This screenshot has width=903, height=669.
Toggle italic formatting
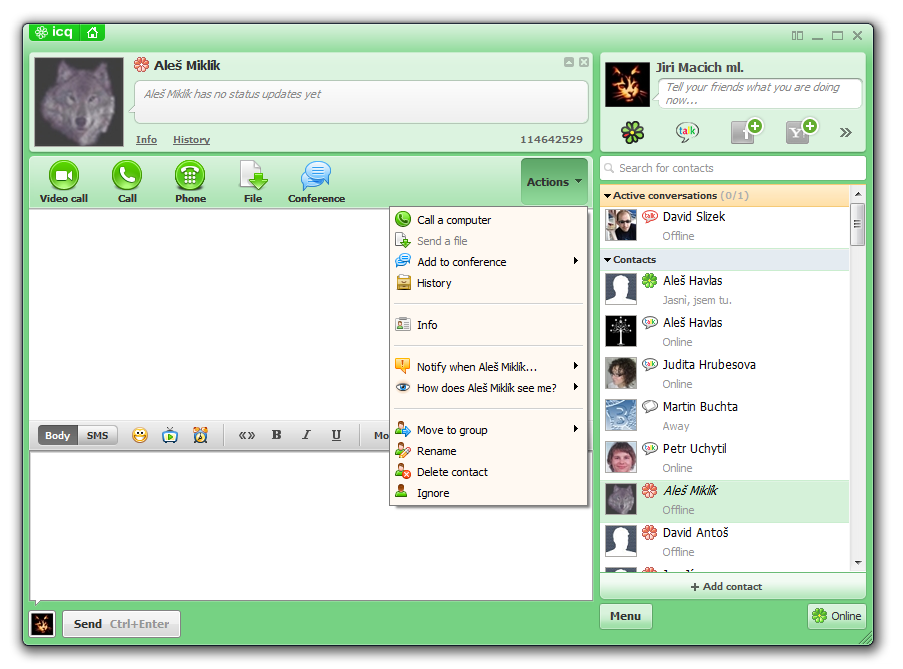pyautogui.click(x=306, y=435)
